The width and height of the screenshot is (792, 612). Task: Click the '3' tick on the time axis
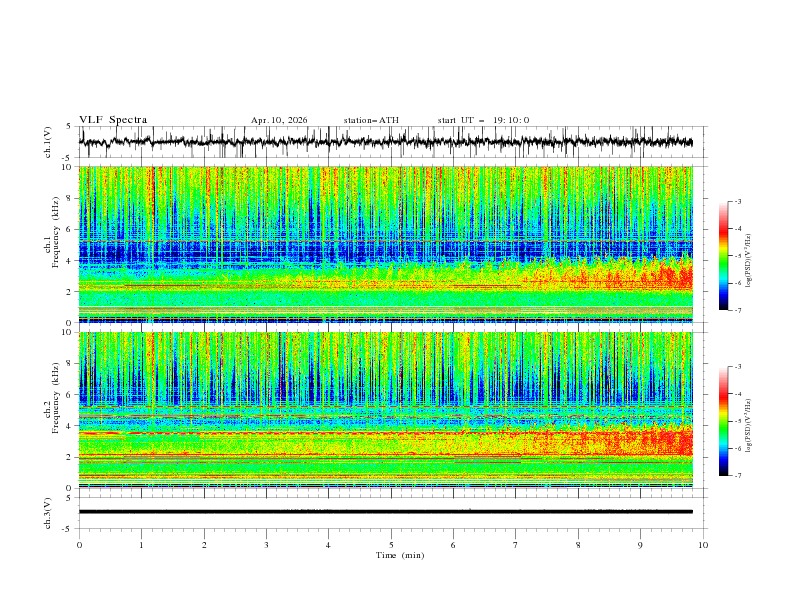[x=266, y=545]
